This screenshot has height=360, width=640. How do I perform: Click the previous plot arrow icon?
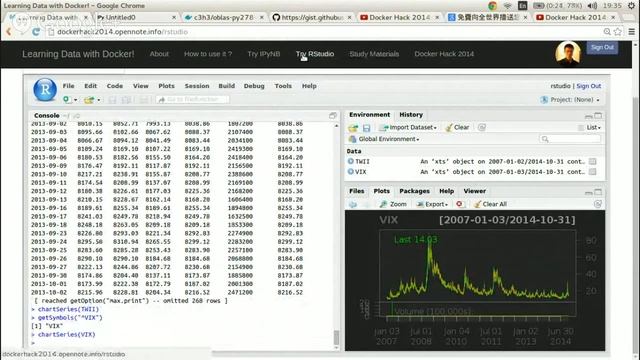click(x=353, y=204)
